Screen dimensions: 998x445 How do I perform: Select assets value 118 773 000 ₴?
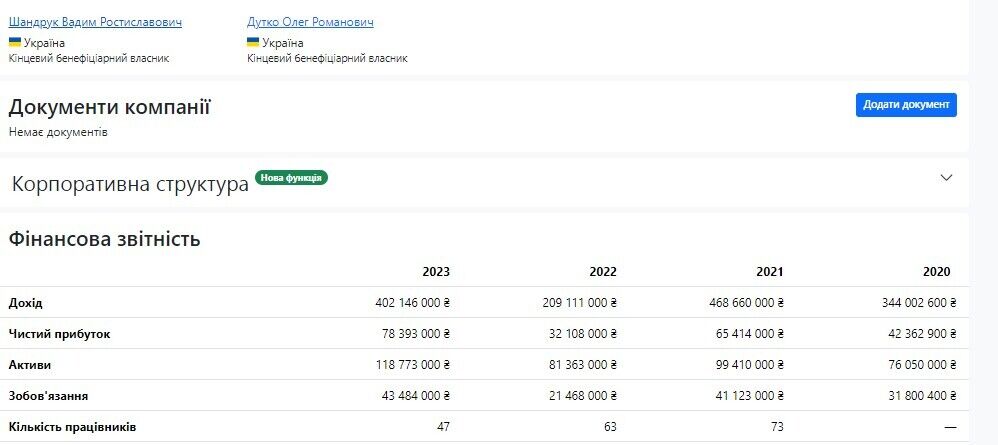click(x=413, y=365)
